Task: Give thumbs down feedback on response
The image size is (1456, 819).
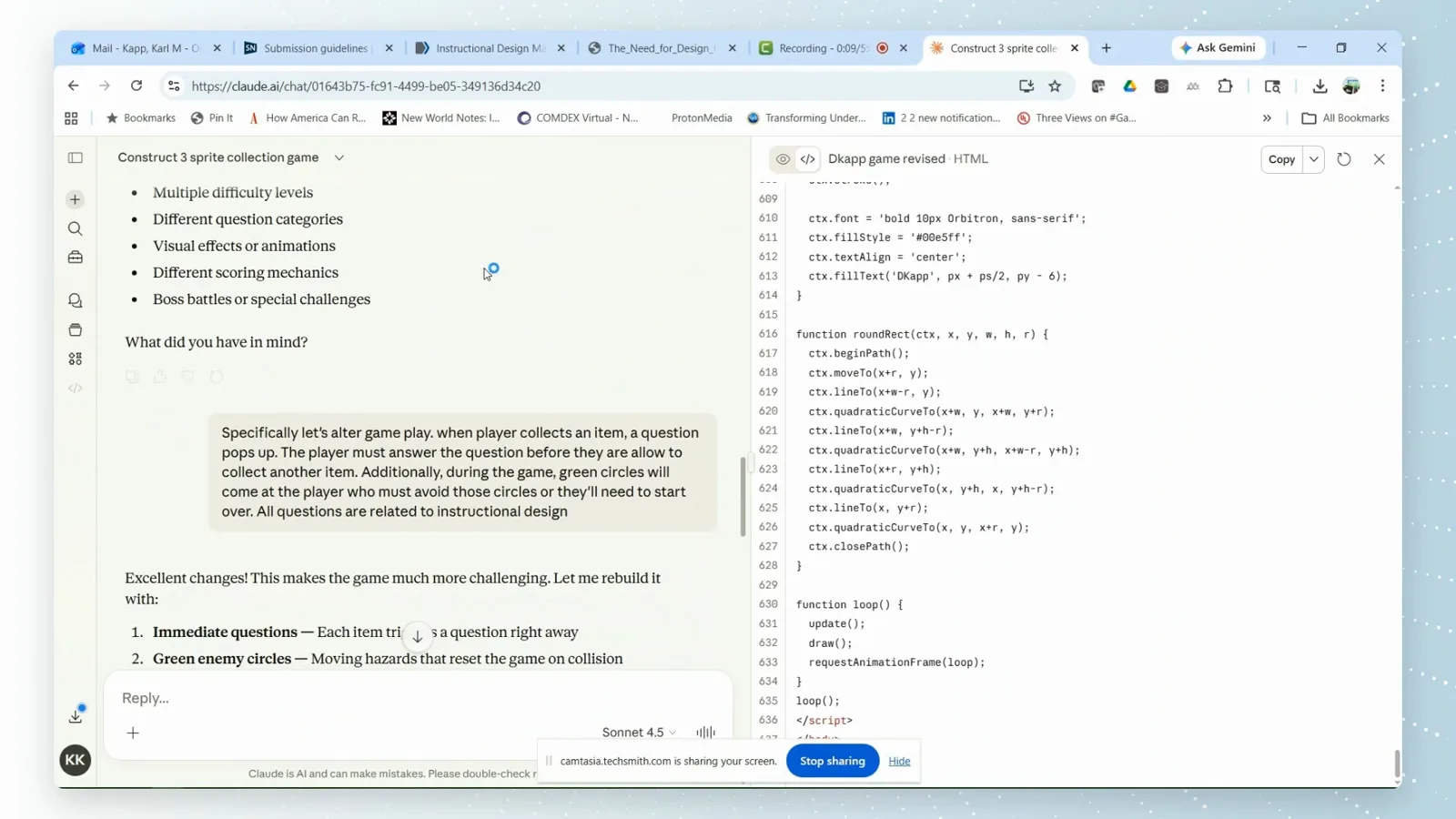Action: point(187,377)
